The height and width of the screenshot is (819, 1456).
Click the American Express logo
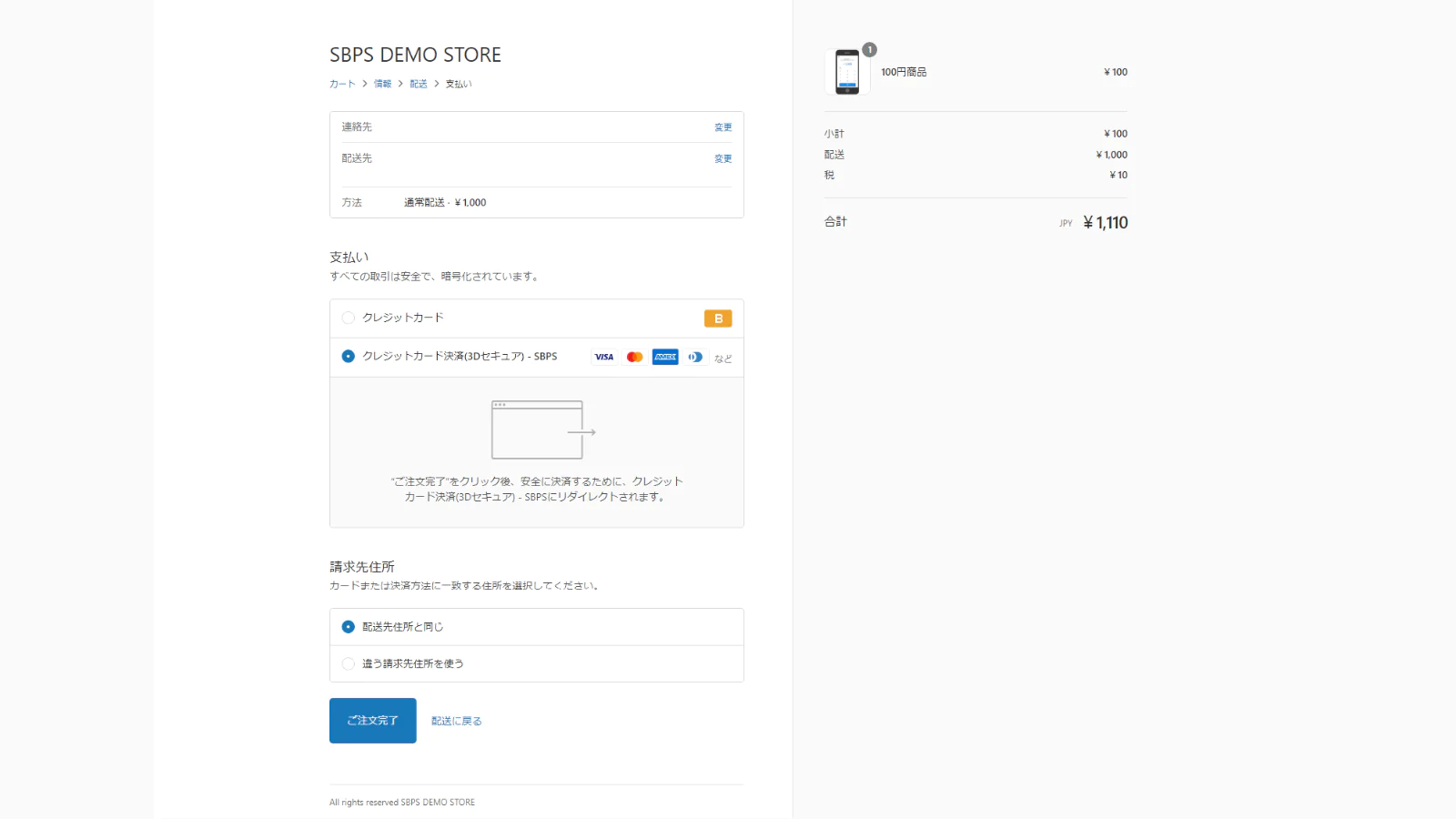click(x=665, y=357)
